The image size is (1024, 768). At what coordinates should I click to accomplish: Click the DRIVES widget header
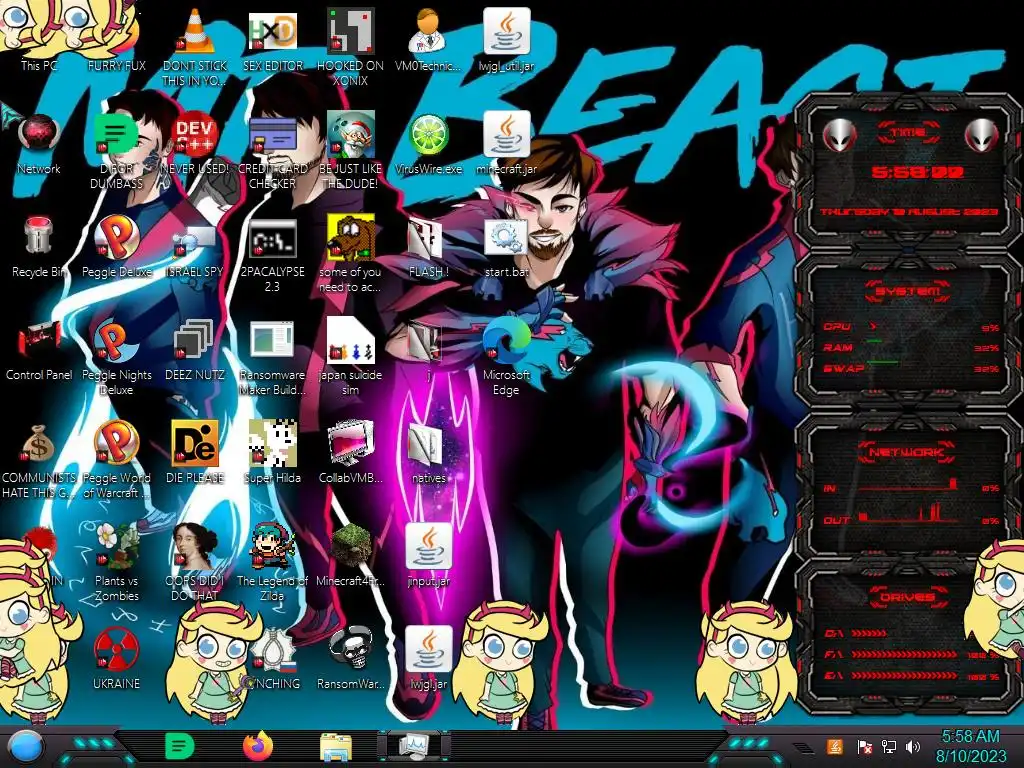pos(907,596)
